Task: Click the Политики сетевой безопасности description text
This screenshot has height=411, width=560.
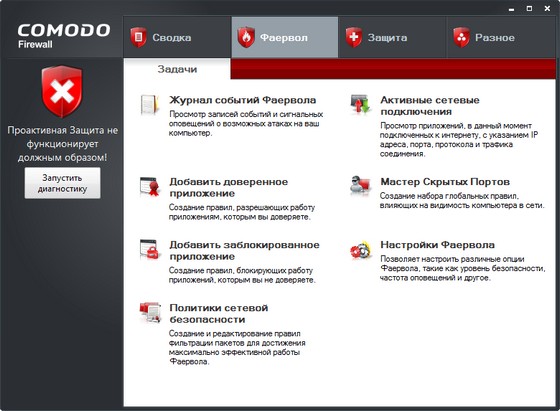Action: (x=237, y=347)
